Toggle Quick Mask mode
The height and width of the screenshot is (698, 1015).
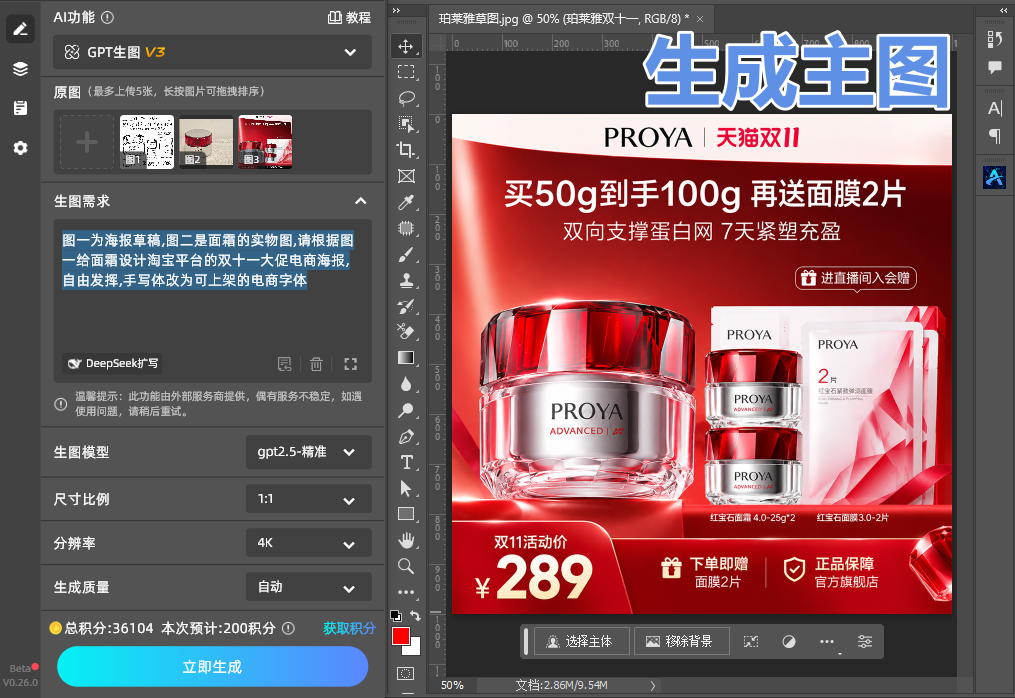point(406,673)
